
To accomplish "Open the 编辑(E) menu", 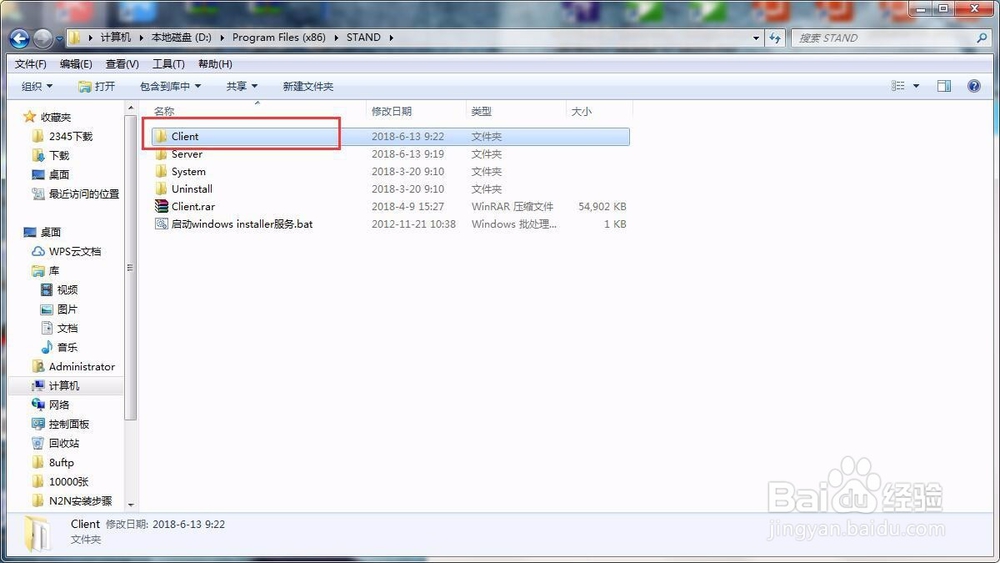I will tap(76, 64).
